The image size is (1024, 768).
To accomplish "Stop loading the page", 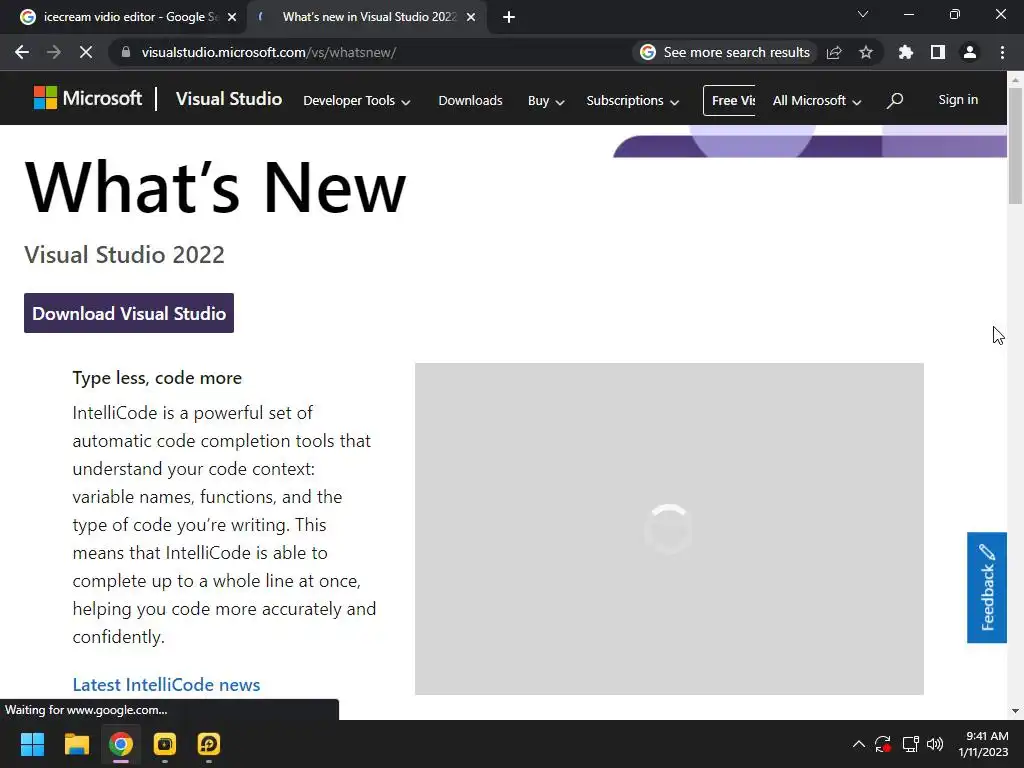I will pyautogui.click(x=86, y=52).
